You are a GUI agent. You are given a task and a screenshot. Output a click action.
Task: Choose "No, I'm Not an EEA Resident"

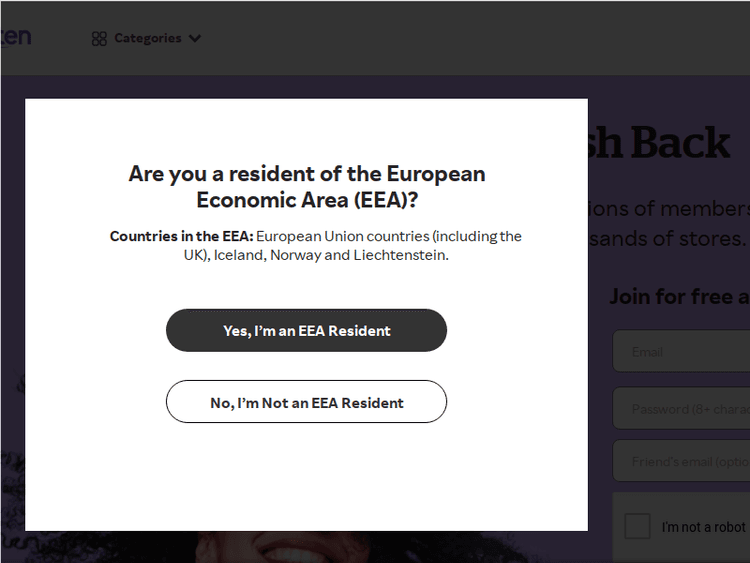tap(306, 402)
